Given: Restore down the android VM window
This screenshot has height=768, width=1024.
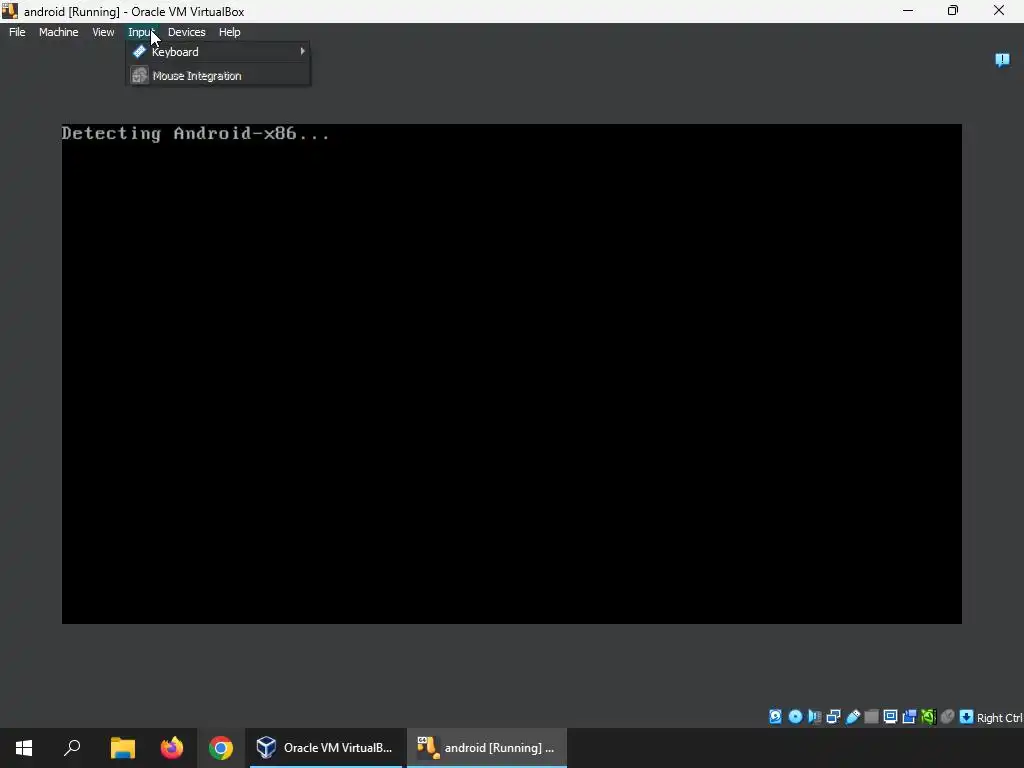Looking at the screenshot, I should coord(953,10).
